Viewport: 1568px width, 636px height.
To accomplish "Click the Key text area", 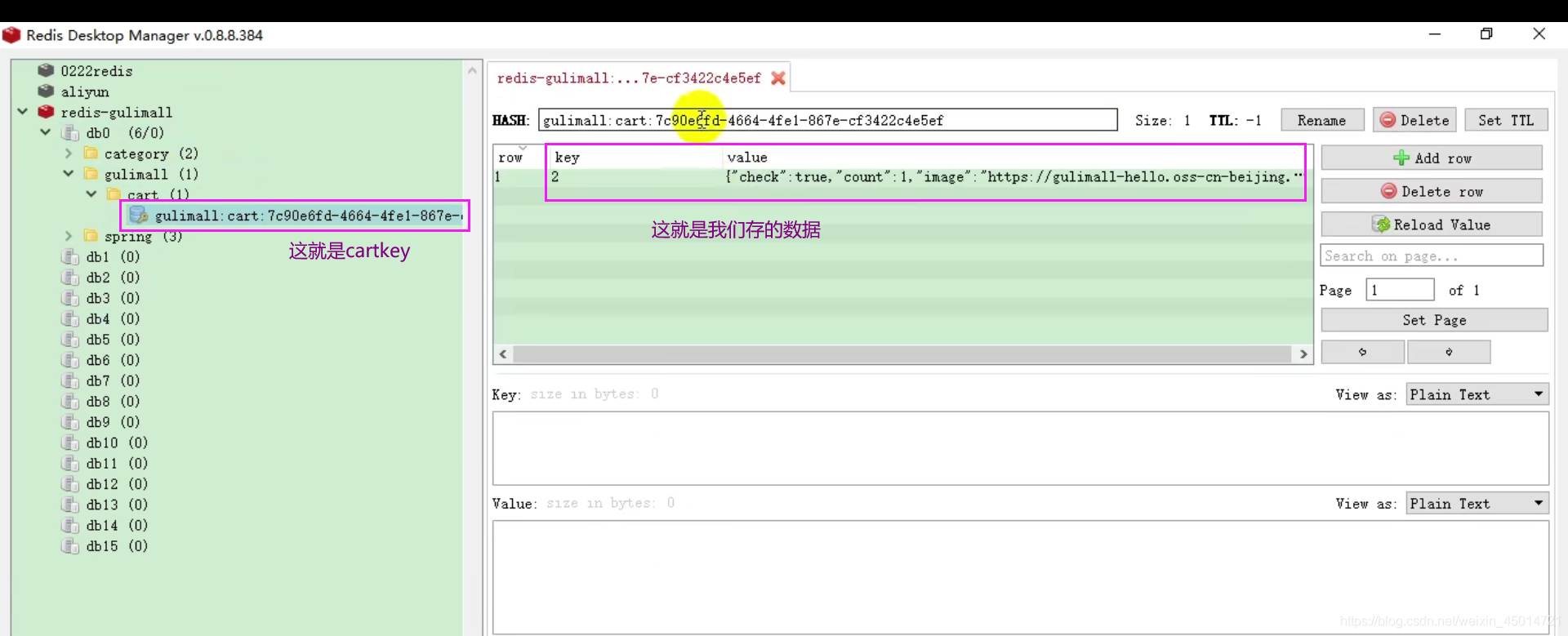I will pos(1020,448).
